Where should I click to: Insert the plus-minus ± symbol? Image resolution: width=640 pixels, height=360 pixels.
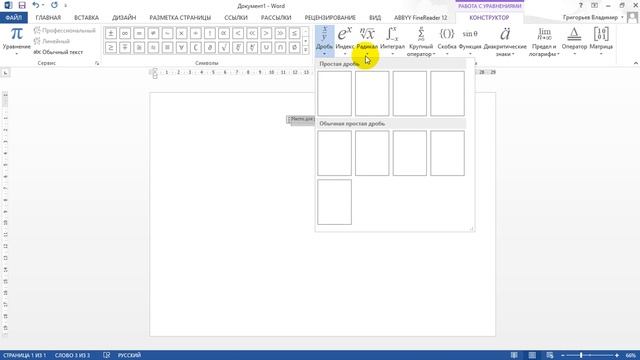(x=111, y=33)
